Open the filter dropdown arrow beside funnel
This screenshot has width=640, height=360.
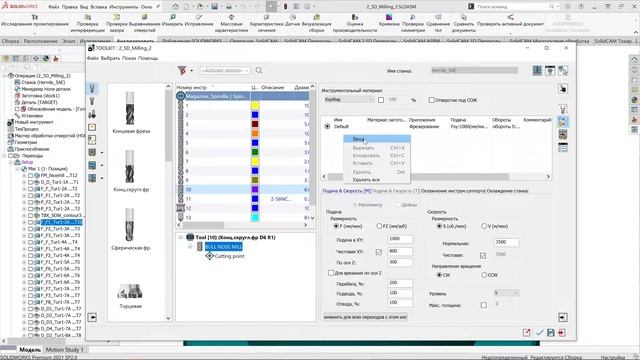(x=191, y=71)
